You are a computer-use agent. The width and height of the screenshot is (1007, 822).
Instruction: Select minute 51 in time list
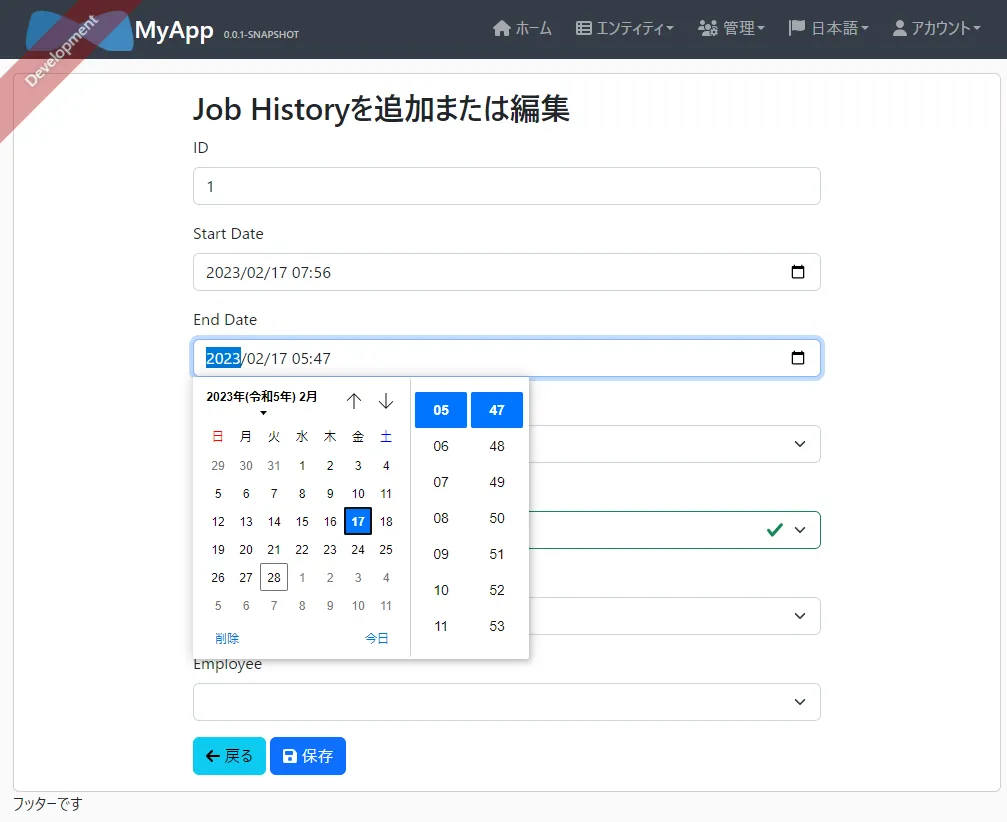(497, 554)
